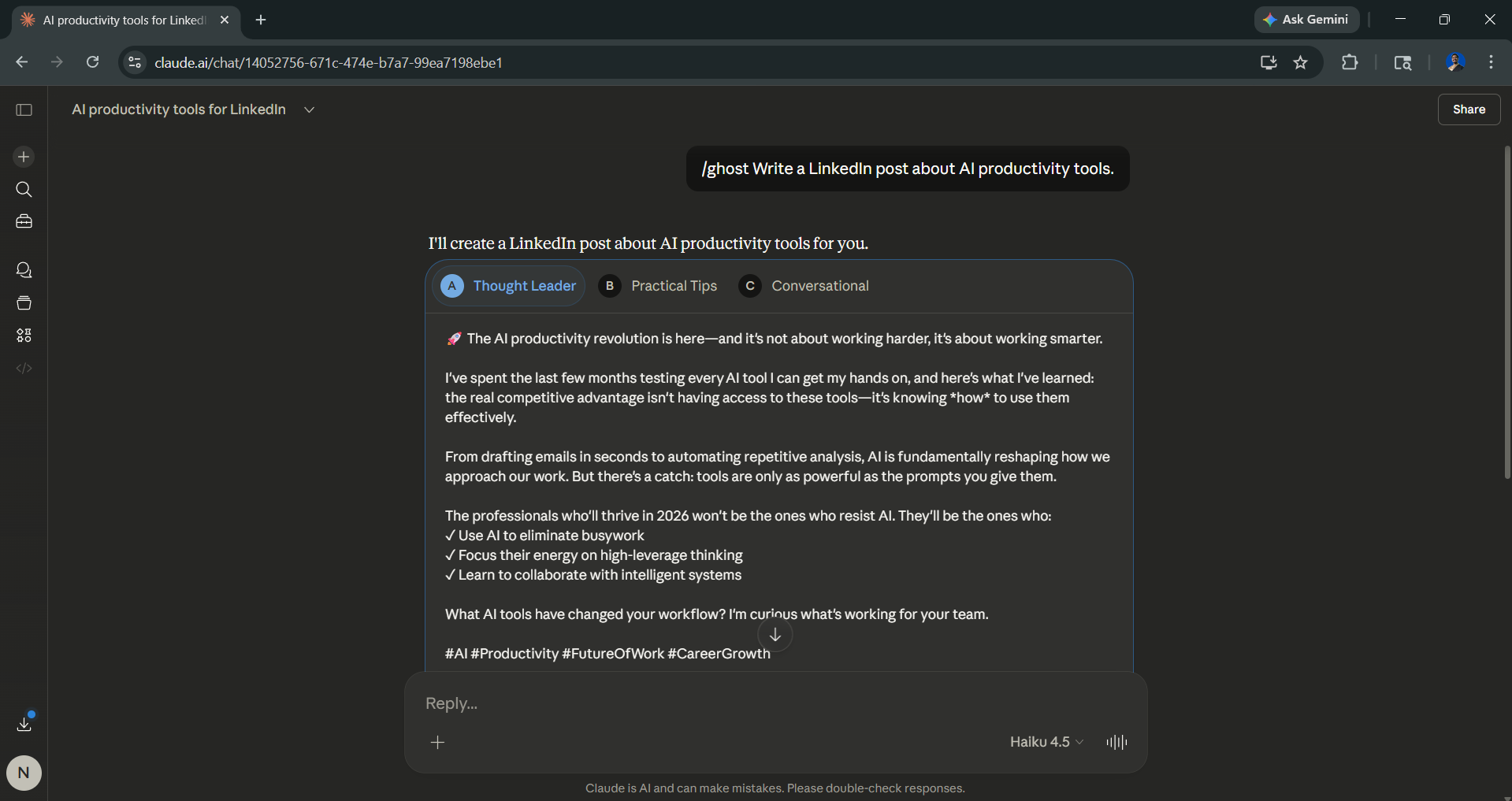
Task: Open Chrome's three-dot menu
Action: [x=1491, y=62]
